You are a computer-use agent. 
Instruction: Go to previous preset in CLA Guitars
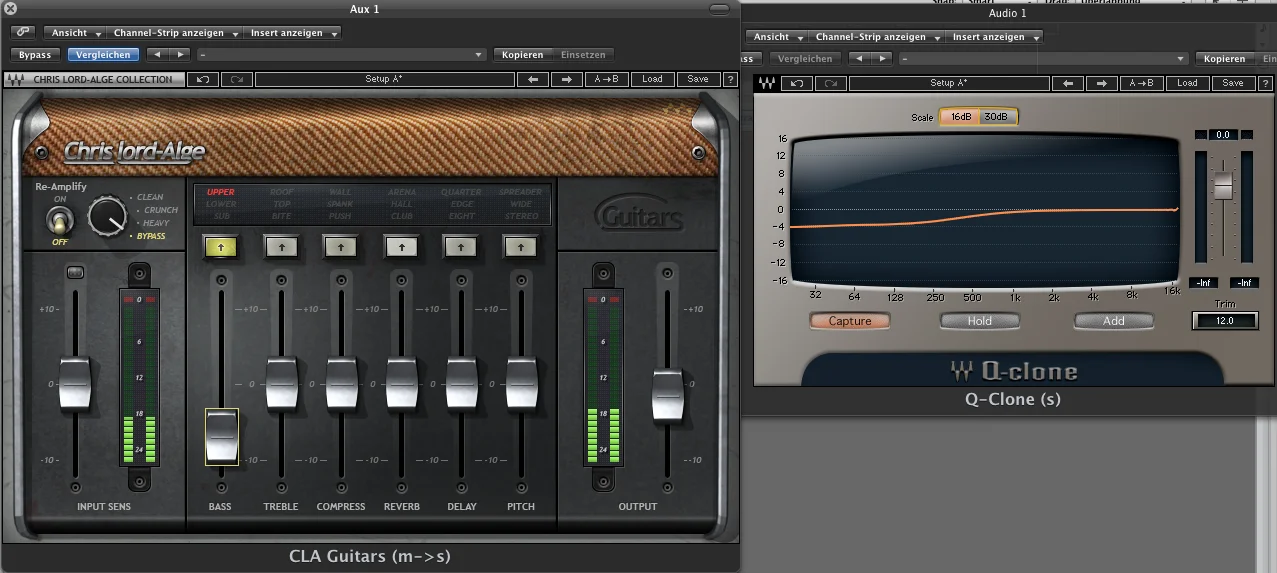click(533, 79)
